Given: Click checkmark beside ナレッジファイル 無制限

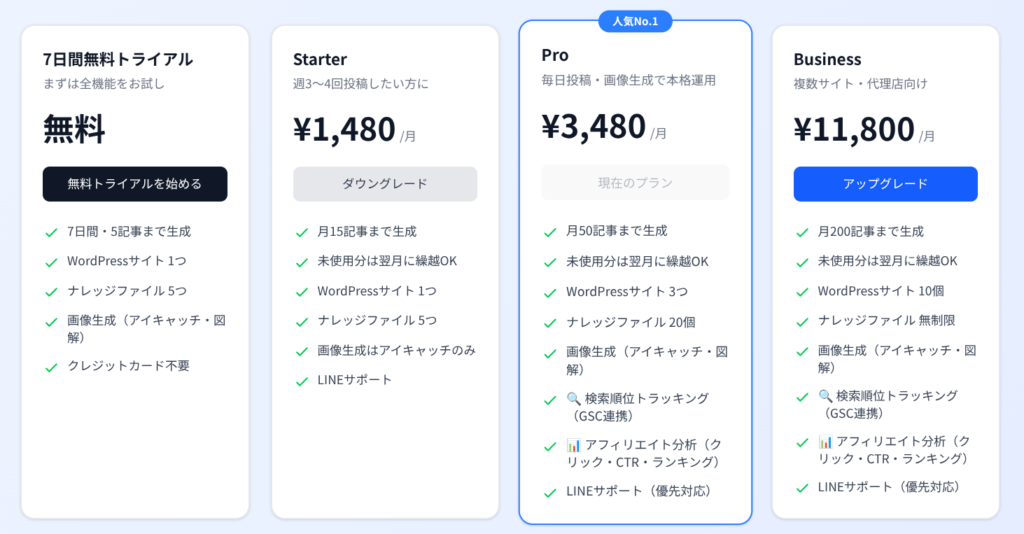Looking at the screenshot, I should (x=802, y=322).
